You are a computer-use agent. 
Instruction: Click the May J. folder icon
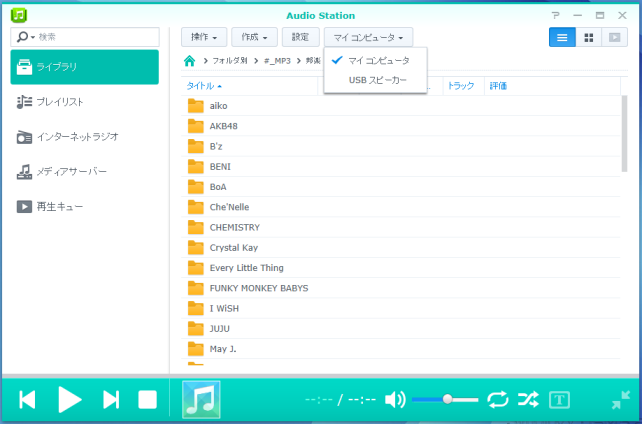(196, 349)
